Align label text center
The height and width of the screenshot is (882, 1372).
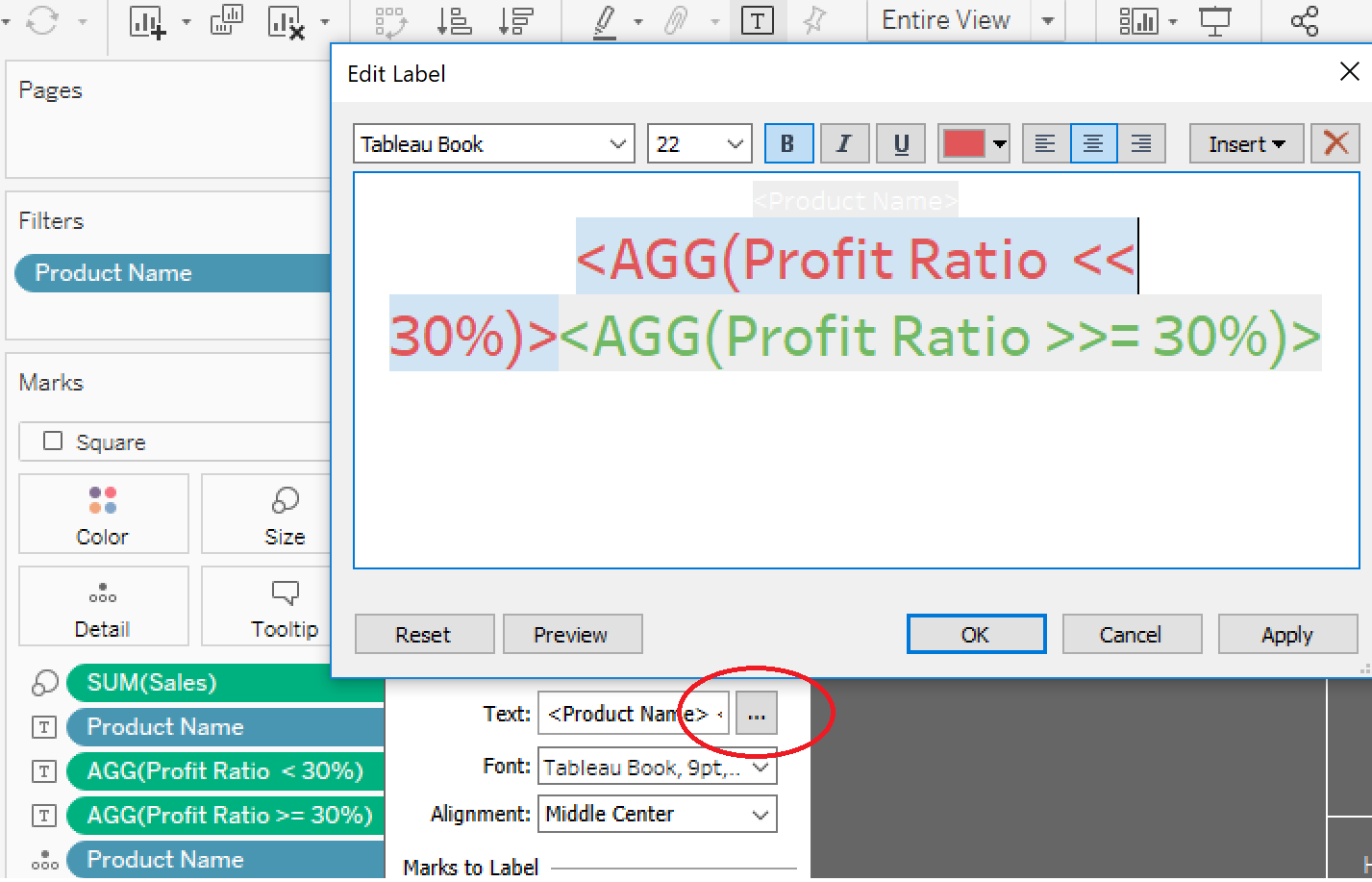click(x=1093, y=143)
